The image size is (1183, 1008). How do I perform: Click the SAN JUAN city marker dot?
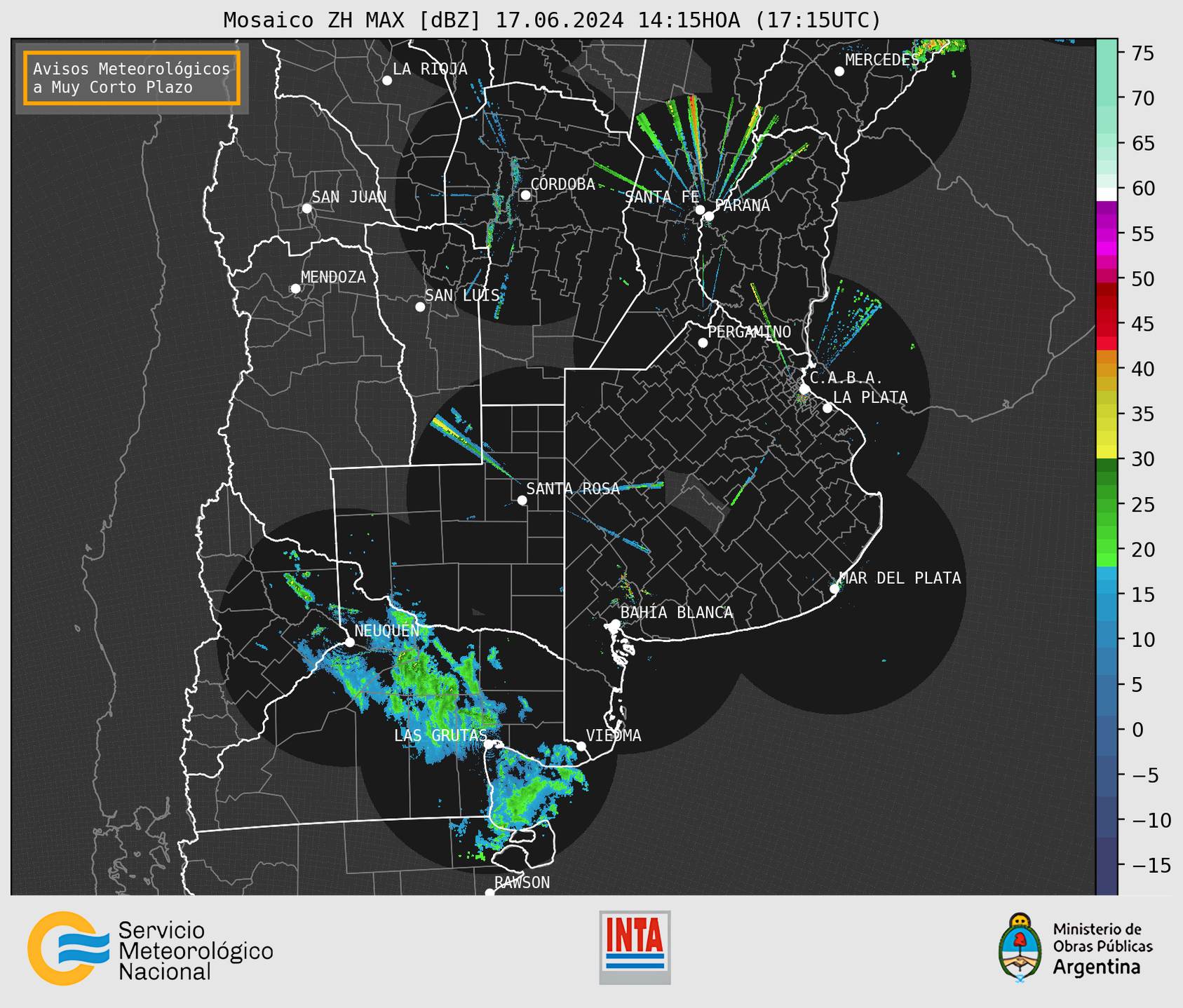point(306,208)
